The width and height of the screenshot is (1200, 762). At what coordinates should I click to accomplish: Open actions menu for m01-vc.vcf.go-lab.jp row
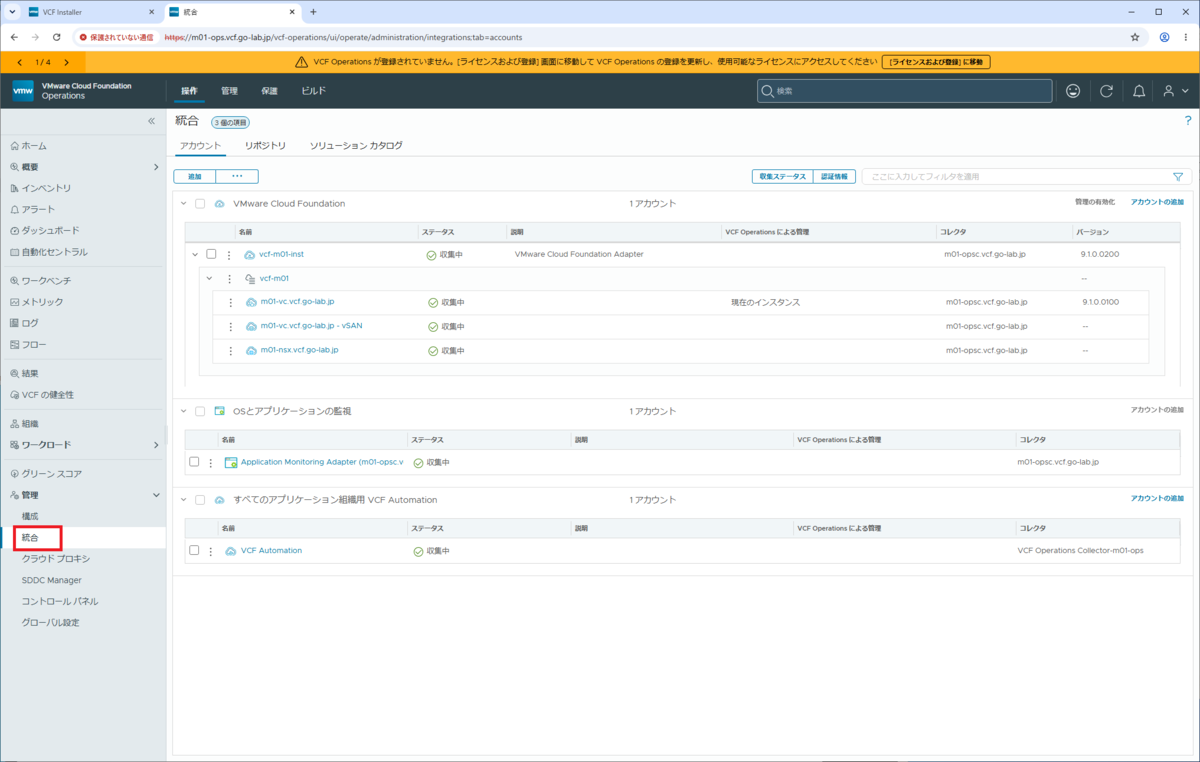click(x=231, y=302)
